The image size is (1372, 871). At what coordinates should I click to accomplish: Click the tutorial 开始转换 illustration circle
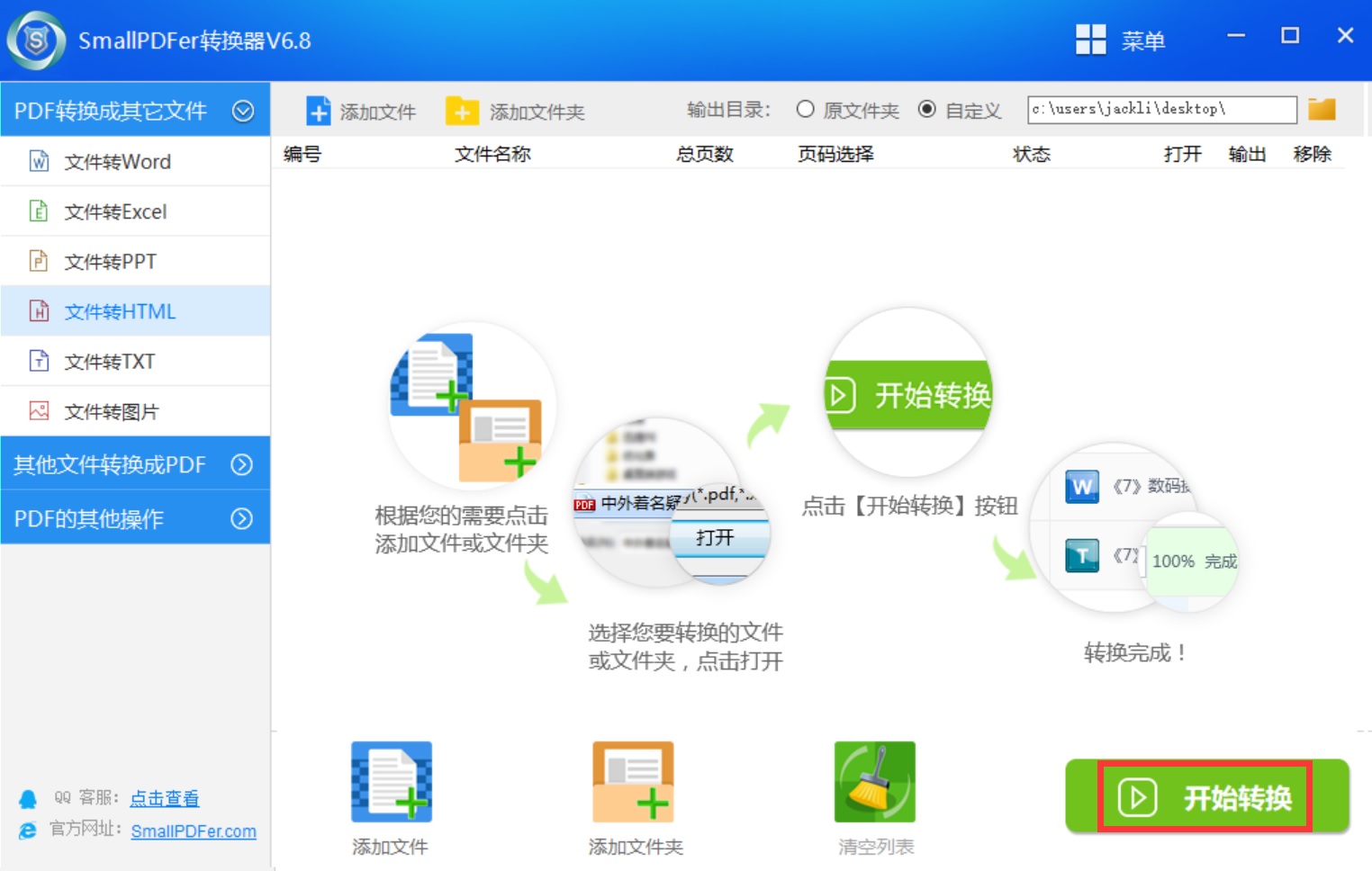908,392
